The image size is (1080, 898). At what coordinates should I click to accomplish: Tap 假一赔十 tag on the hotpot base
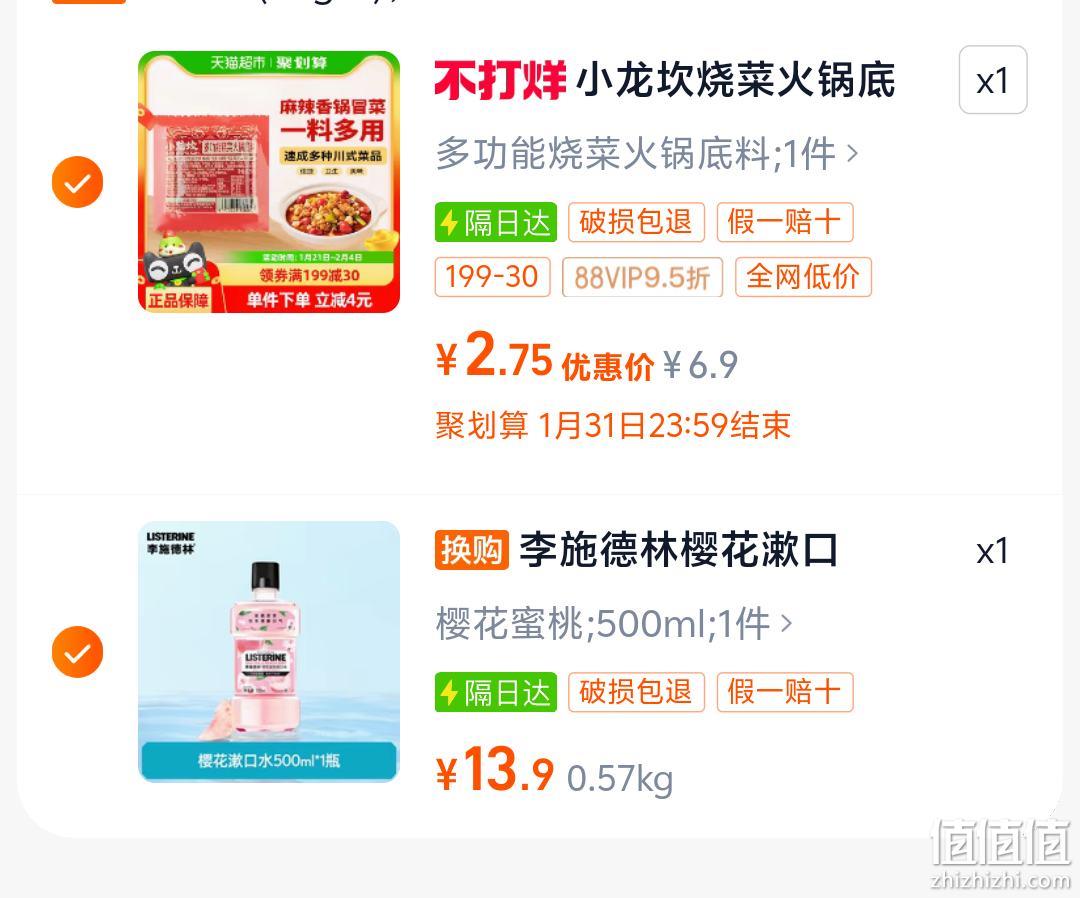coord(785,222)
